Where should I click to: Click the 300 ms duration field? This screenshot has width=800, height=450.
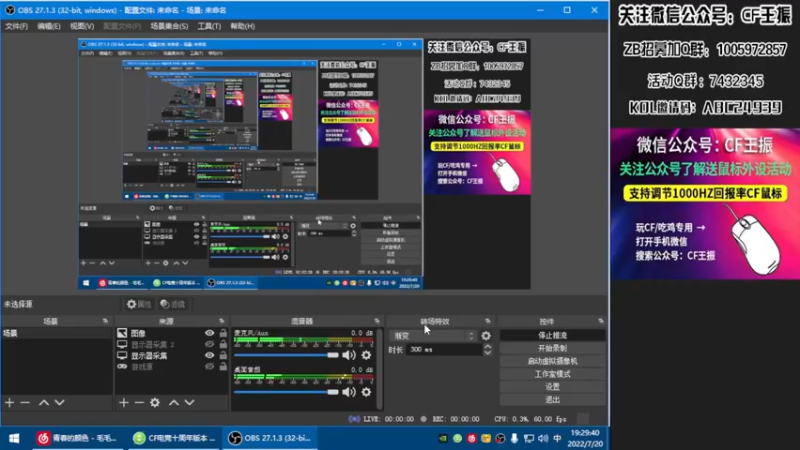pyautogui.click(x=444, y=349)
